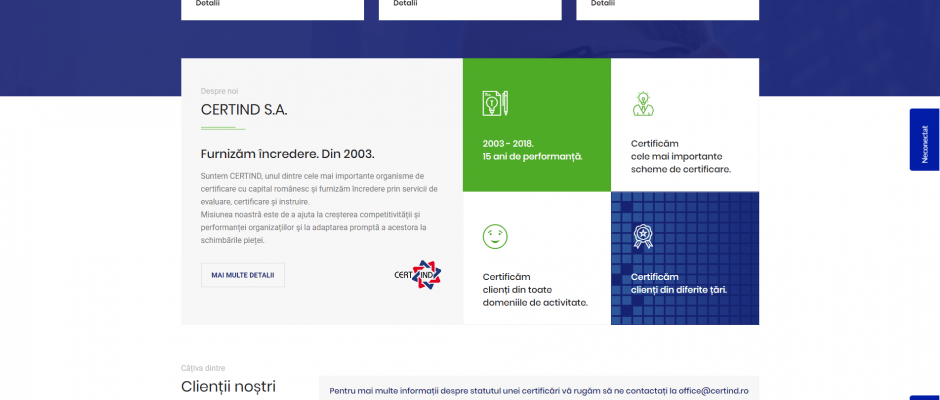This screenshot has height=400, width=940.
Task: Click the CERTIND S.A. heading
Action: click(244, 110)
